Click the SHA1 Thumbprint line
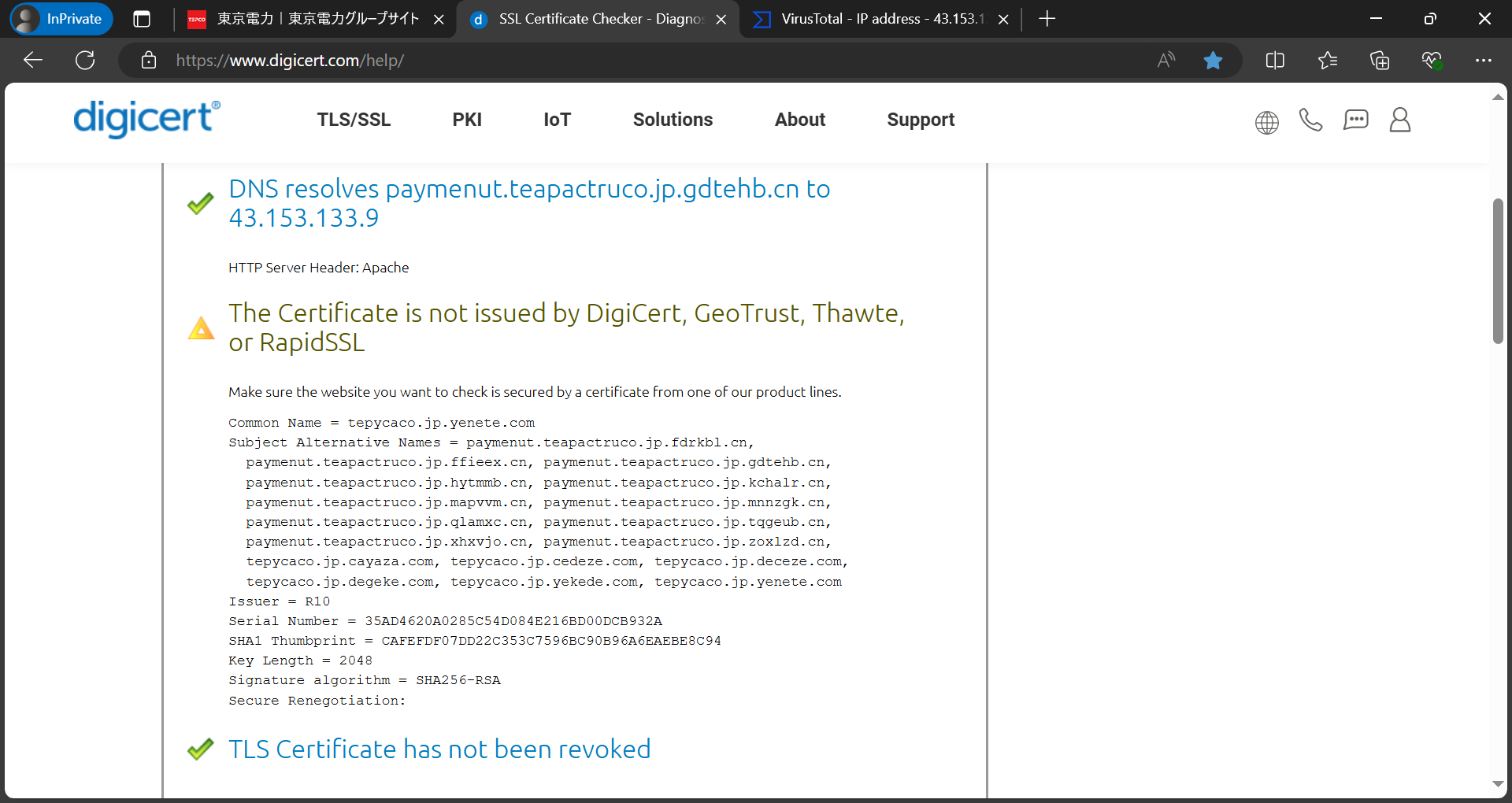 [475, 641]
